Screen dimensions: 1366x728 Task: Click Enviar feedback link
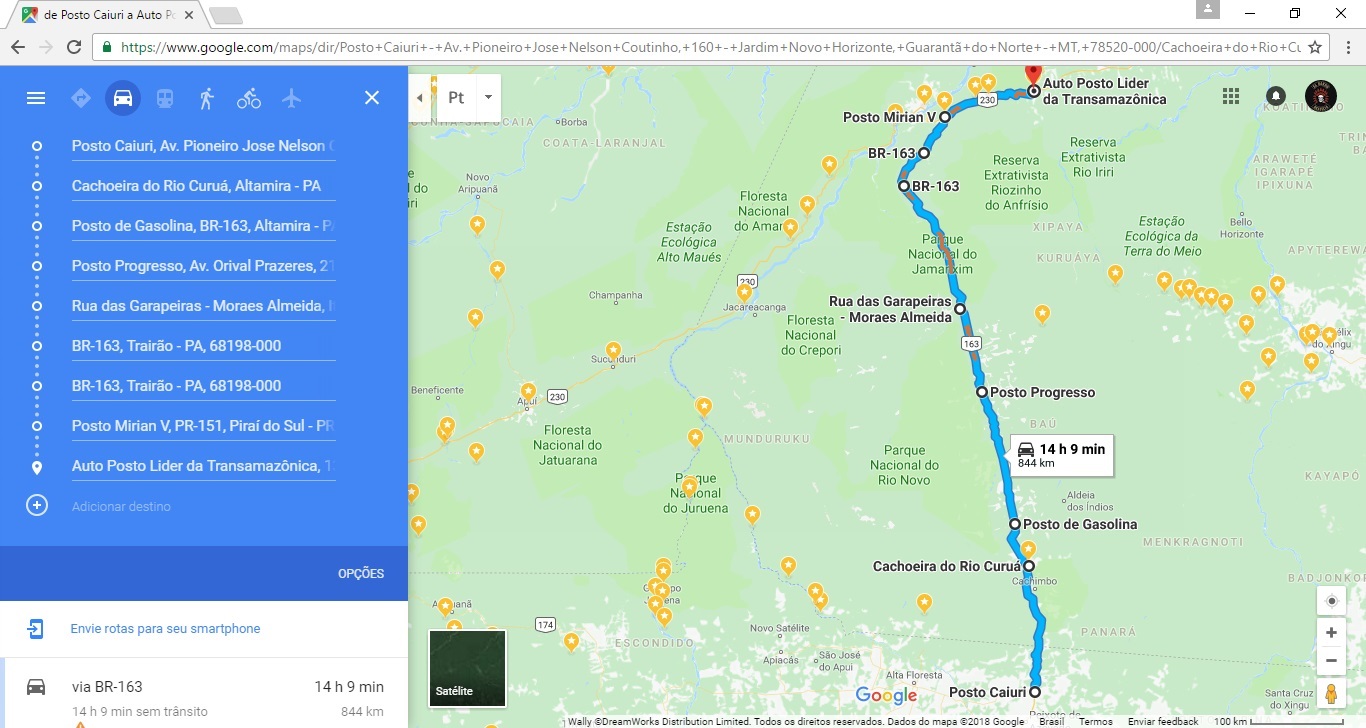pyautogui.click(x=1162, y=721)
